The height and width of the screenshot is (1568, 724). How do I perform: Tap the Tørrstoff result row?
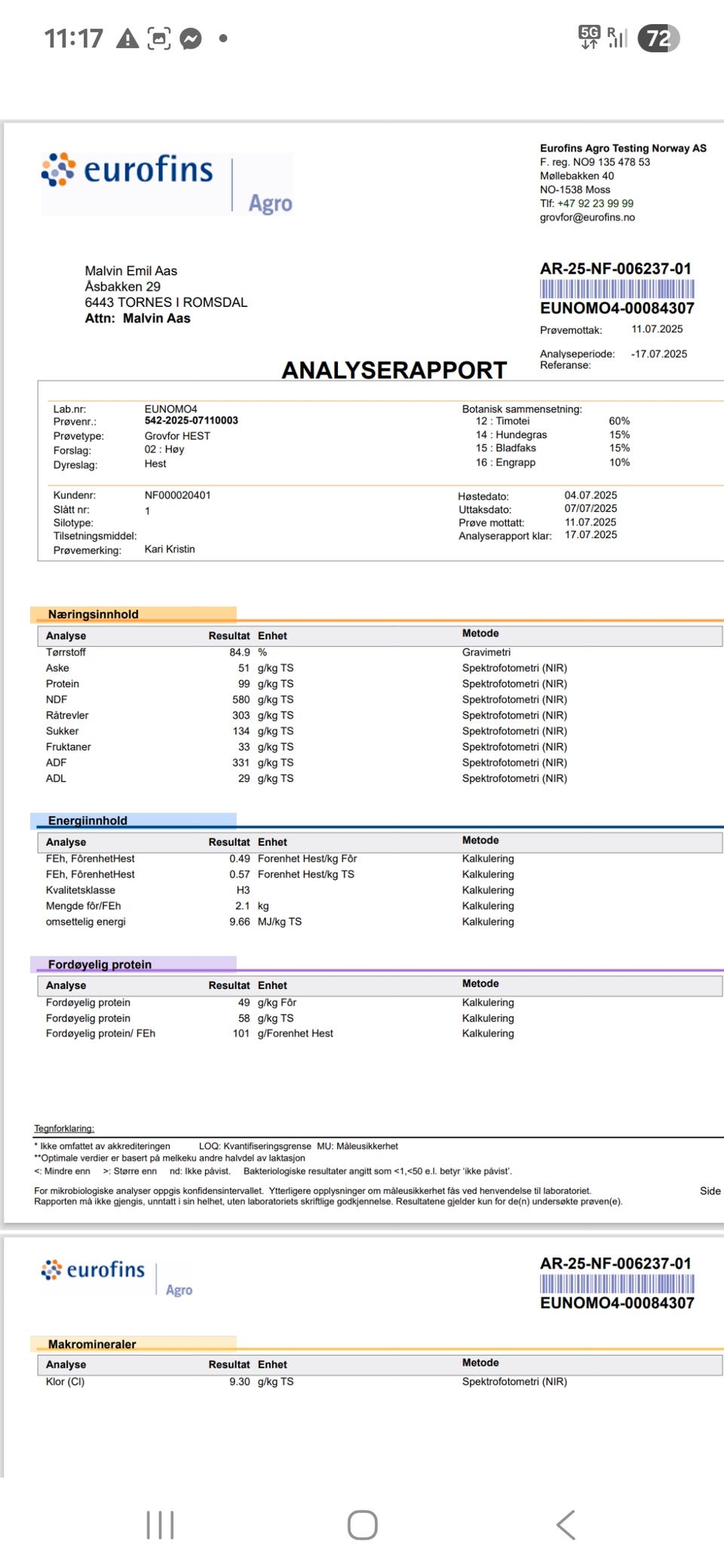point(381,652)
